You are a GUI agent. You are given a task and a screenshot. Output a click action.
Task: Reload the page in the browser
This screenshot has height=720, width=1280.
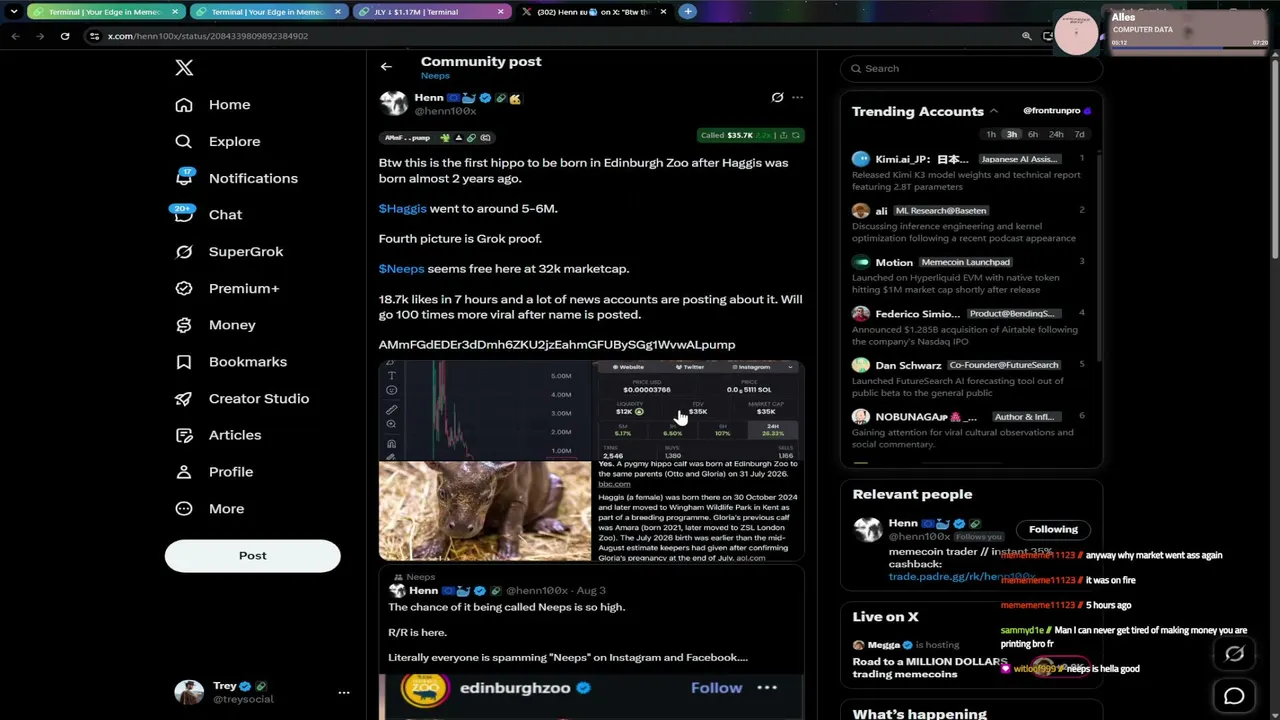pyautogui.click(x=65, y=36)
